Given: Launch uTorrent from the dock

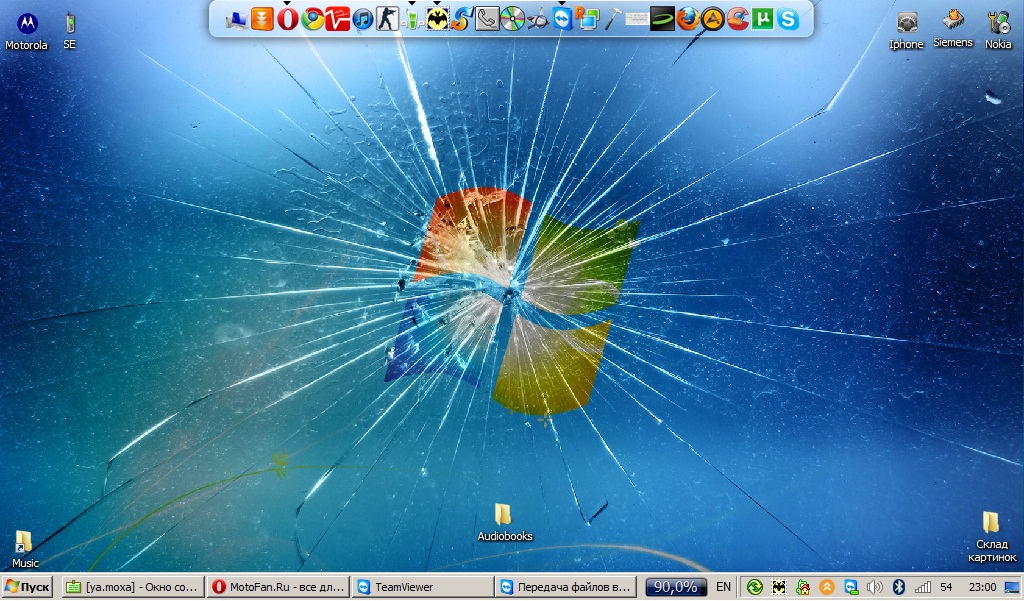Looking at the screenshot, I should point(762,19).
